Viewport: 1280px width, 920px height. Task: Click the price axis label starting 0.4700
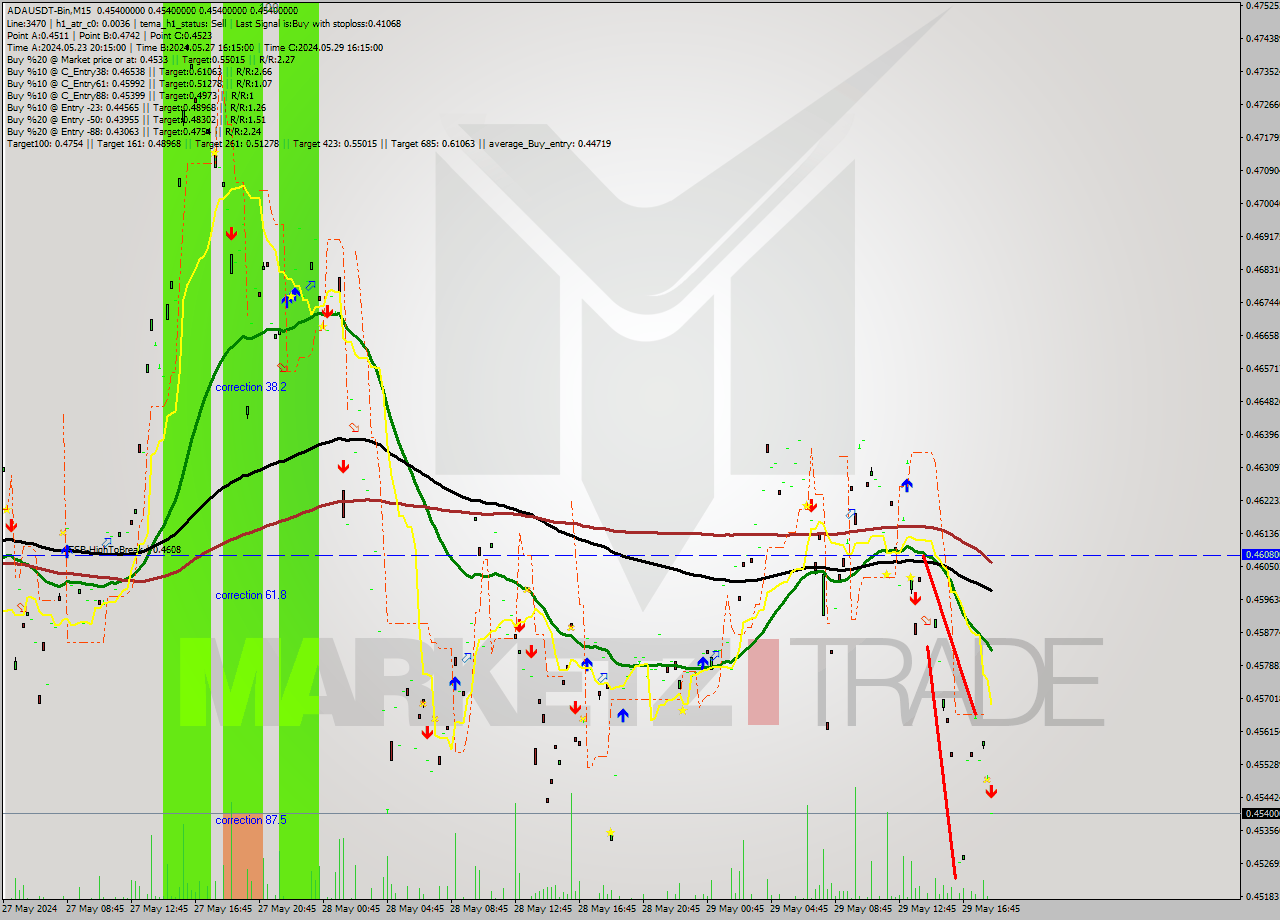click(1261, 203)
